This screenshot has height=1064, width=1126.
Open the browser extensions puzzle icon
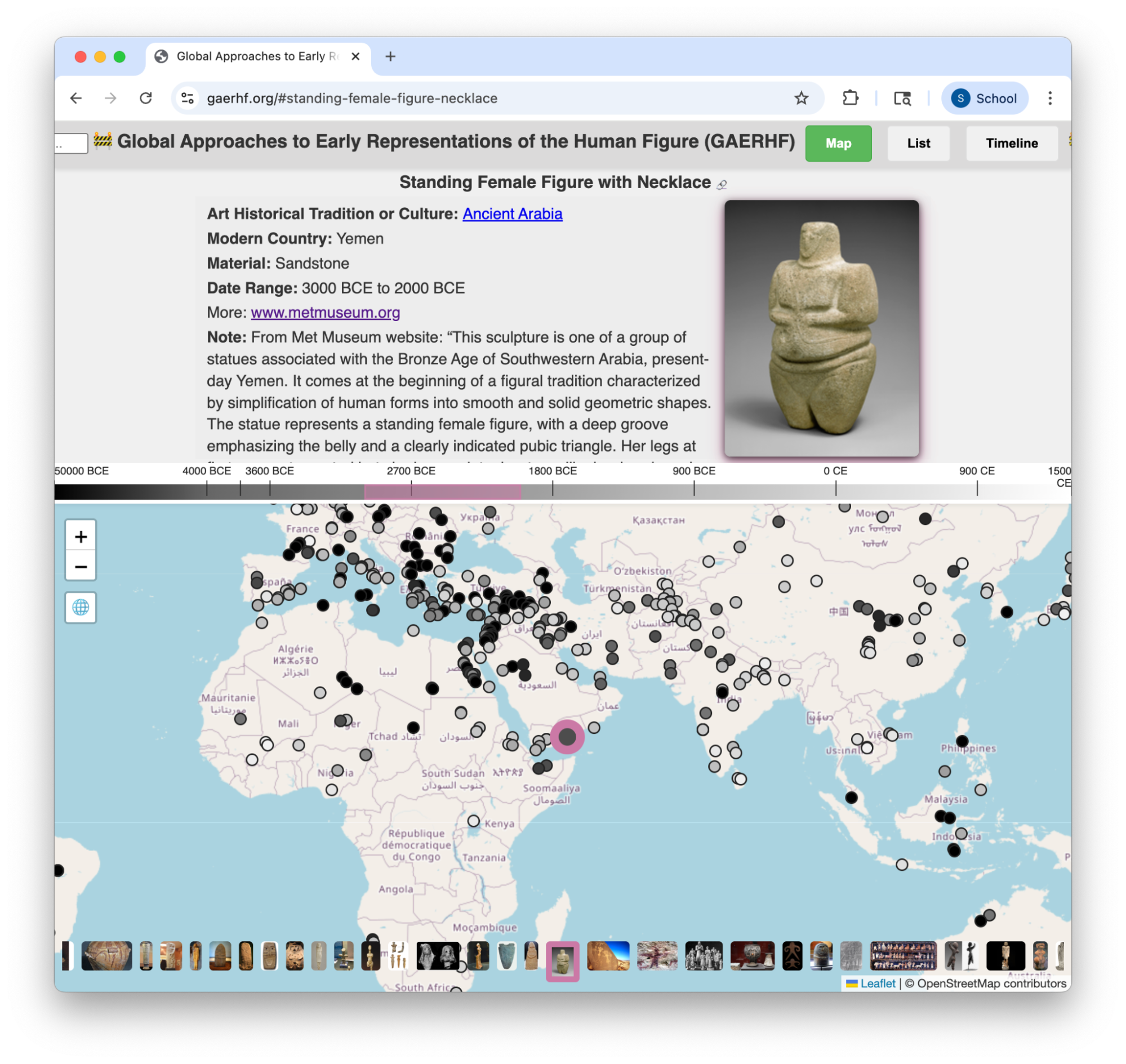point(850,98)
